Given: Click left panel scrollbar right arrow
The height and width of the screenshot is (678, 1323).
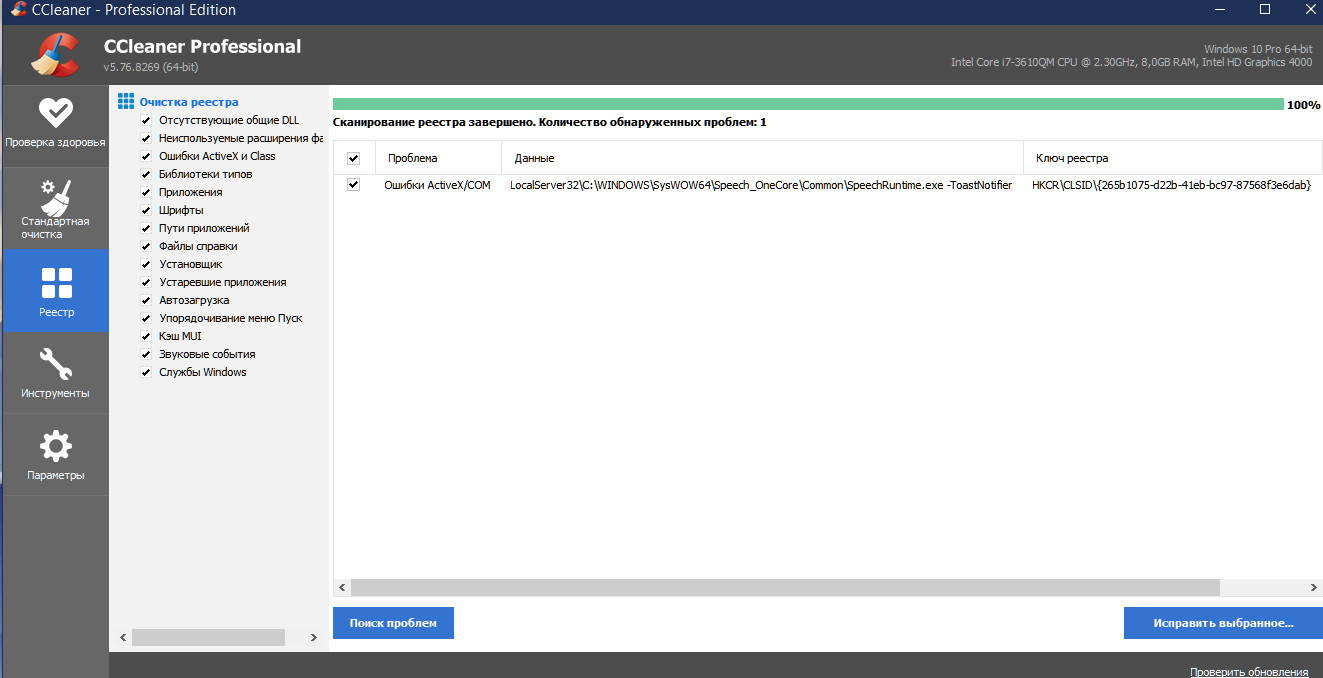Looking at the screenshot, I should pyautogui.click(x=314, y=637).
